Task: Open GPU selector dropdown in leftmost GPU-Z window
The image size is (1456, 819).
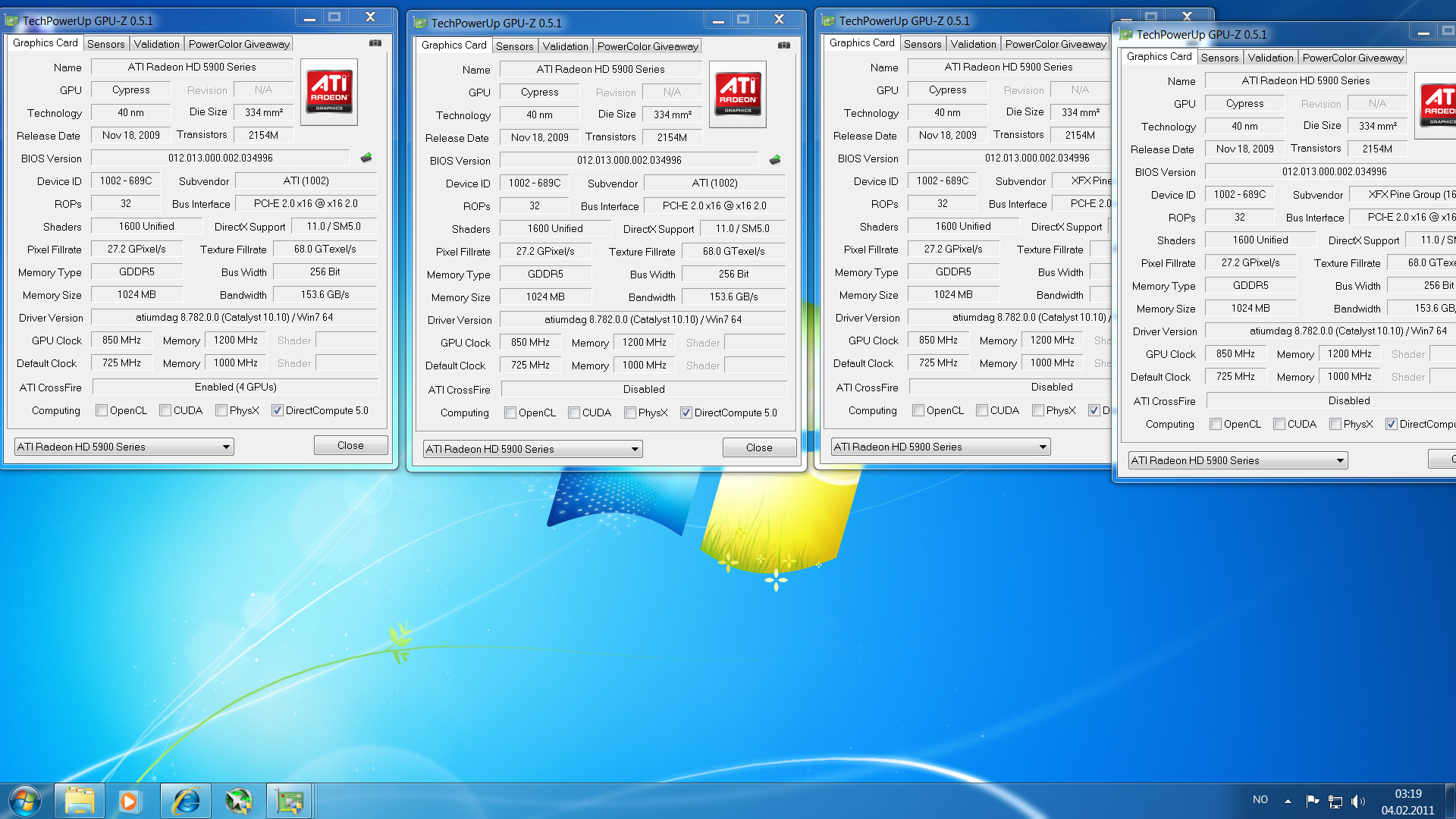Action: click(124, 447)
